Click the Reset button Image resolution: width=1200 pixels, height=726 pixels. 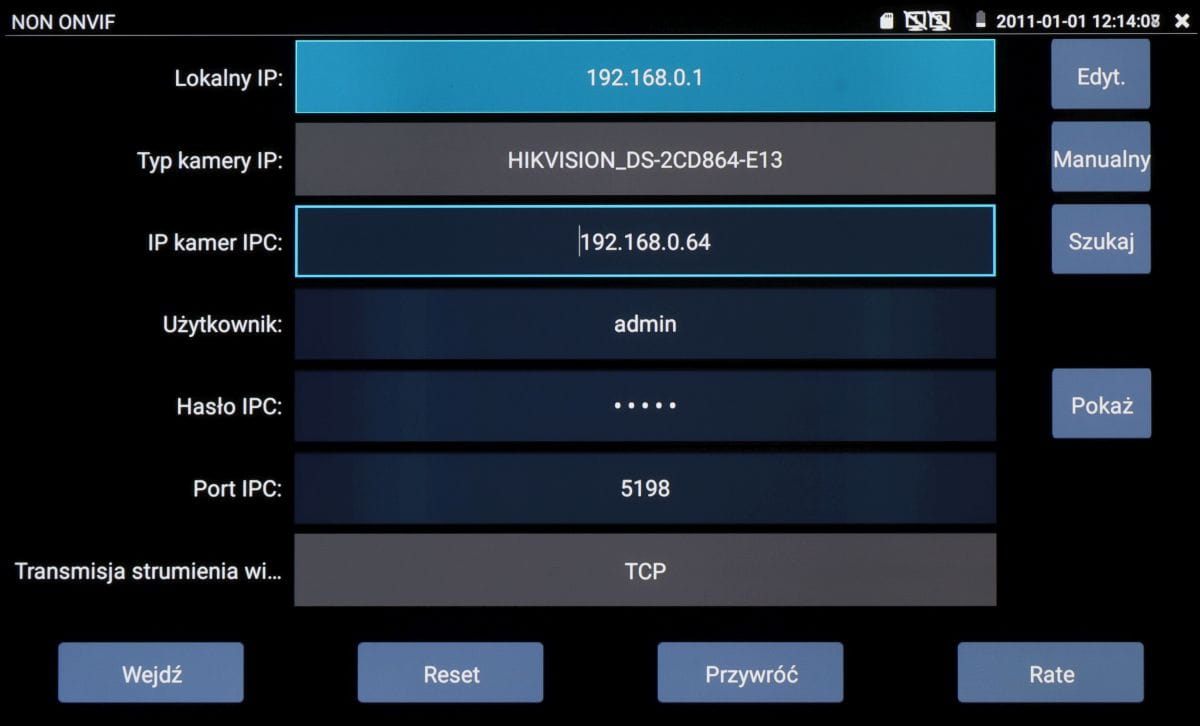pos(451,673)
